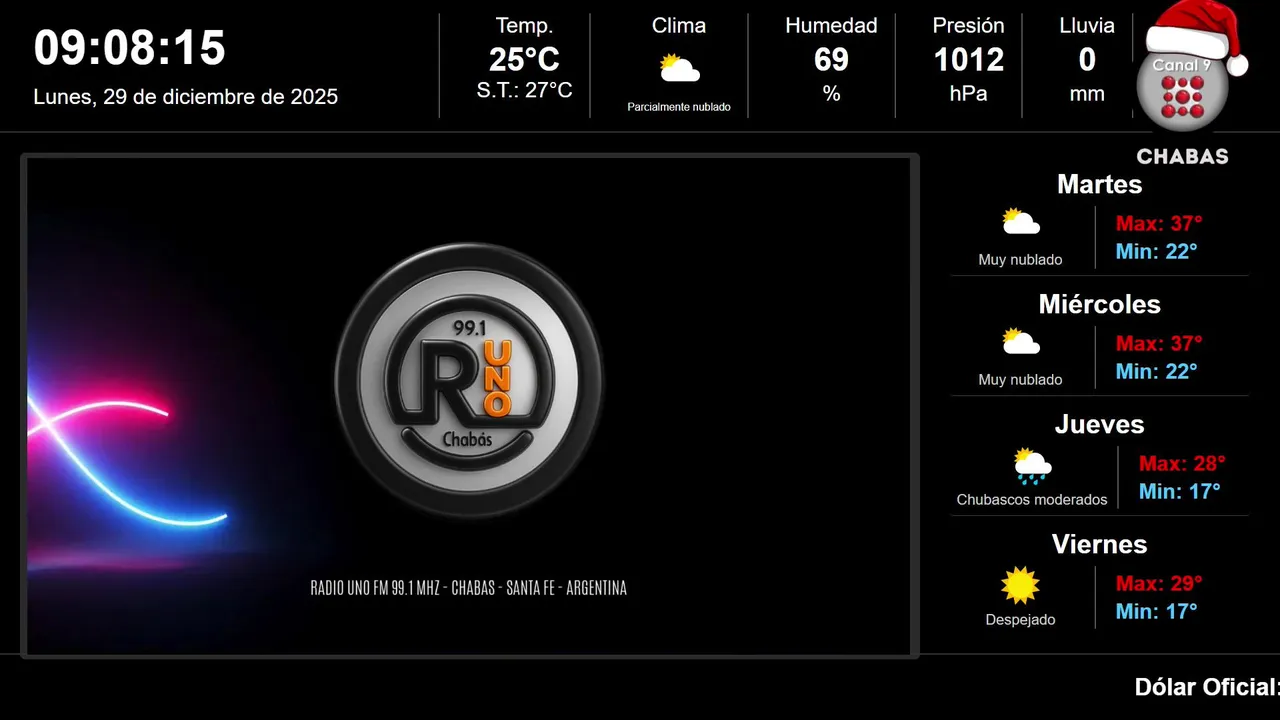The width and height of the screenshot is (1280, 720).
Task: Click the Radio Uno 99.1 logo
Action: click(469, 380)
